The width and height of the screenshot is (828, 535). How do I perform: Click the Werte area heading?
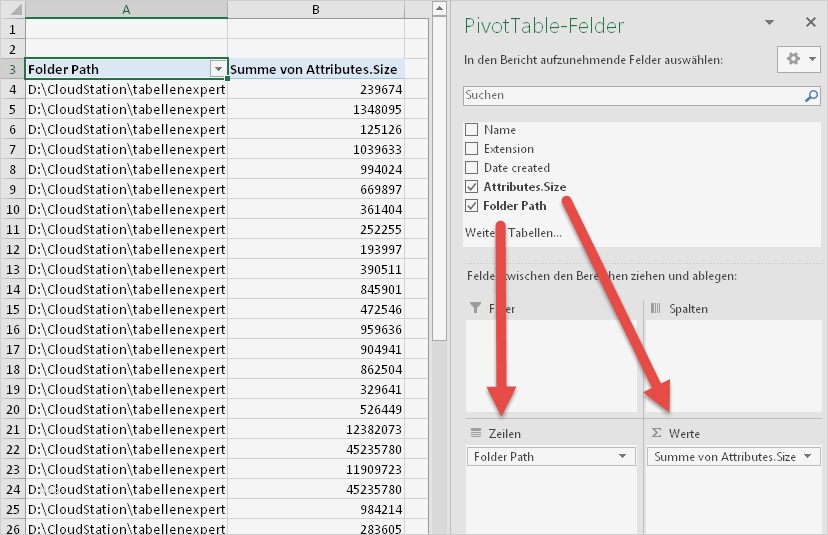tap(684, 434)
